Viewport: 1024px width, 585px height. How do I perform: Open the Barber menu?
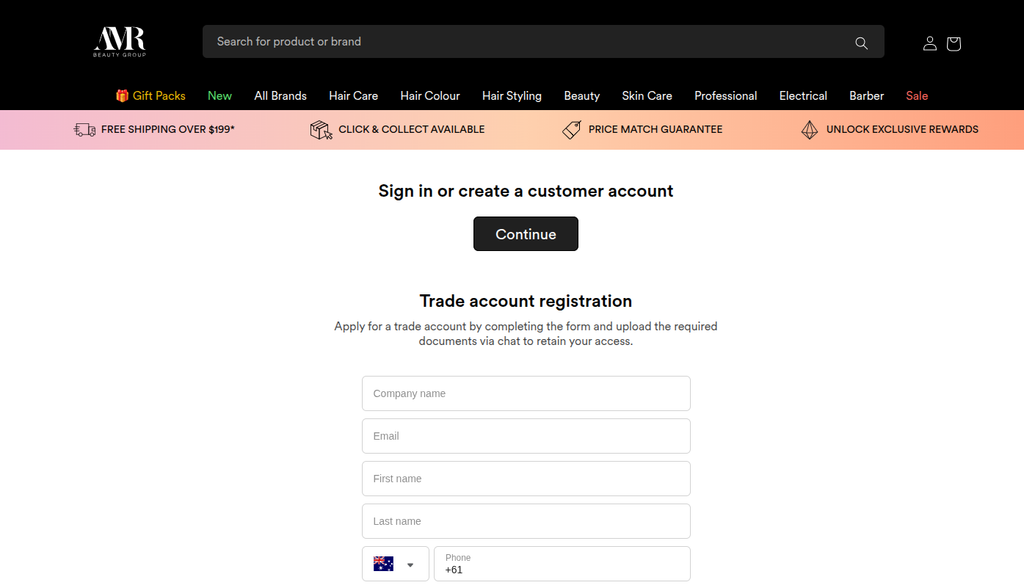coord(867,96)
